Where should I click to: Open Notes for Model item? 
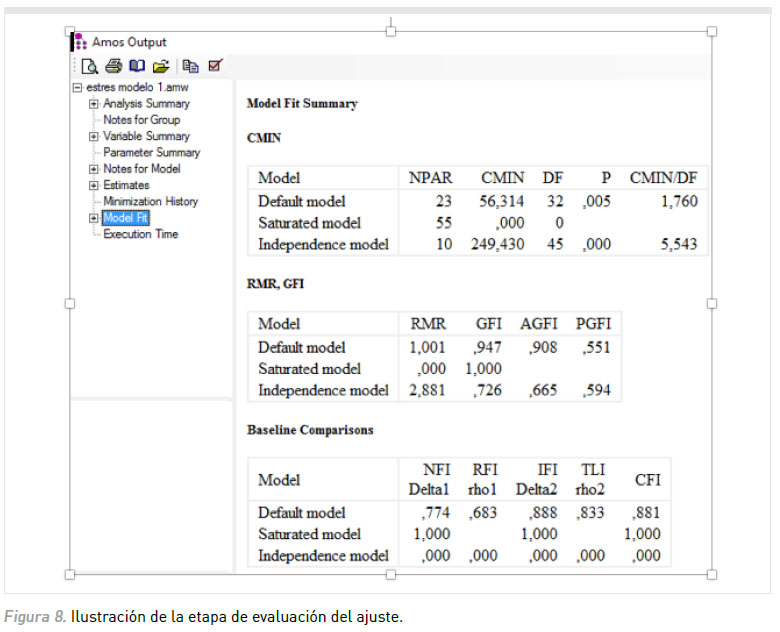142,169
